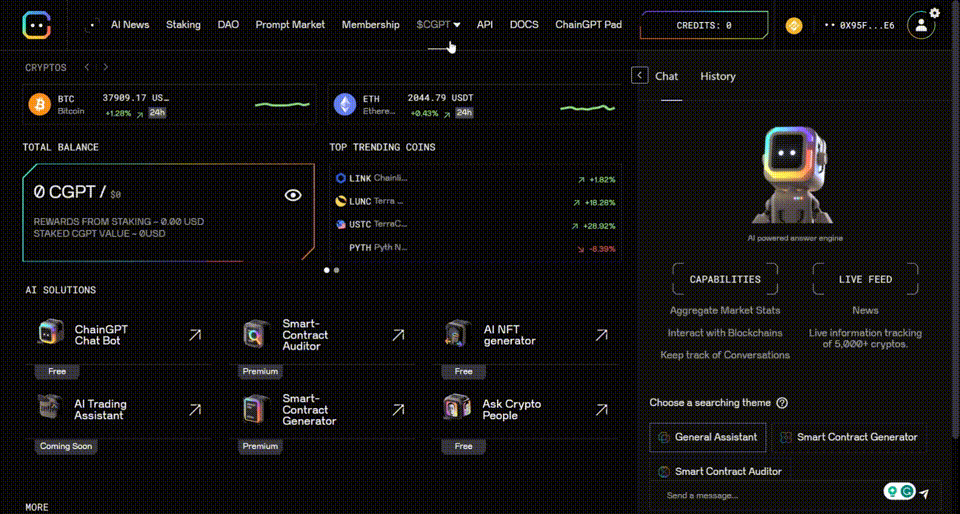
Task: Open the user profile avatar icon
Action: tap(920, 25)
